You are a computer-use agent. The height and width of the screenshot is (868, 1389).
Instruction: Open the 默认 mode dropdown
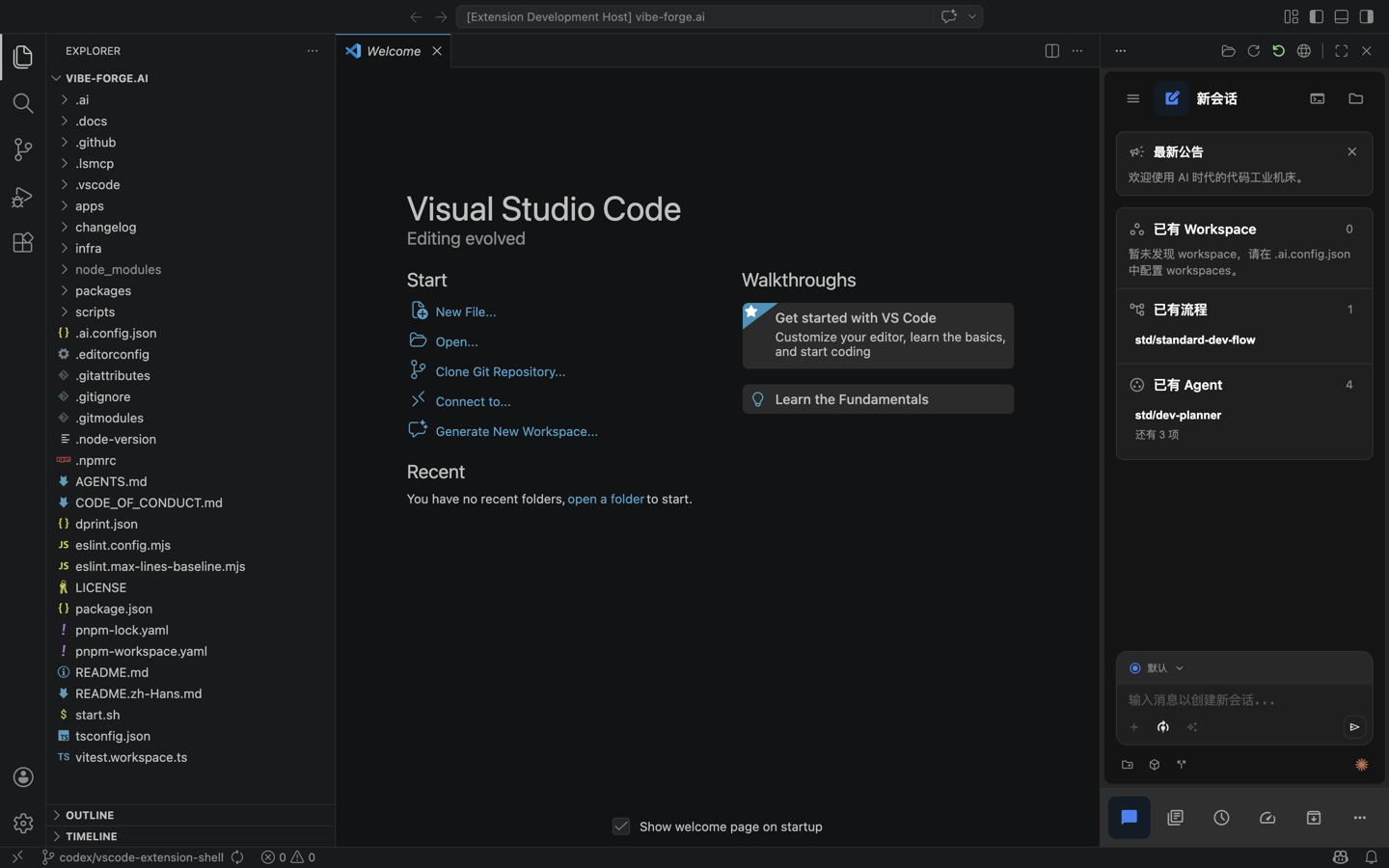(1157, 668)
